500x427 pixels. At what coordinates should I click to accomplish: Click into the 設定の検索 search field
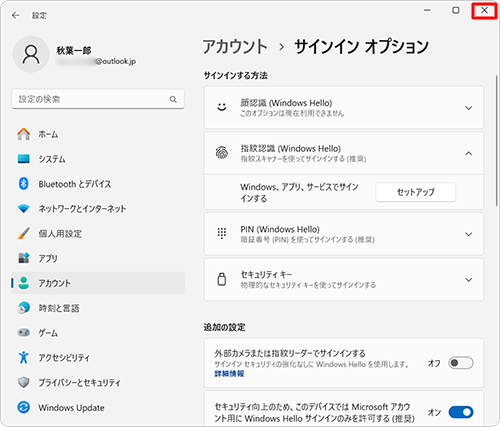(x=98, y=99)
